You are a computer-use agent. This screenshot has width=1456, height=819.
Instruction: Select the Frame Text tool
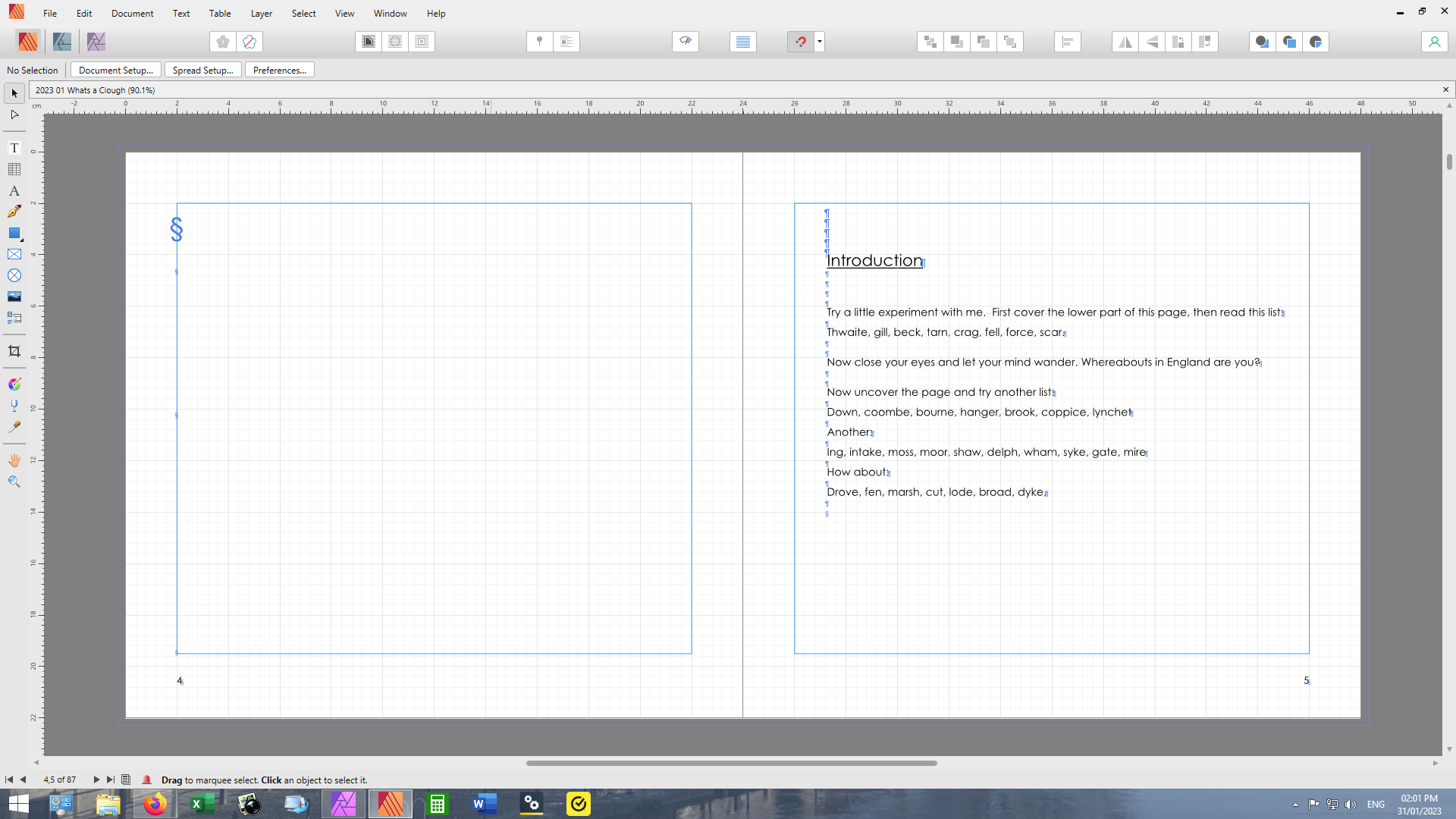pos(14,148)
